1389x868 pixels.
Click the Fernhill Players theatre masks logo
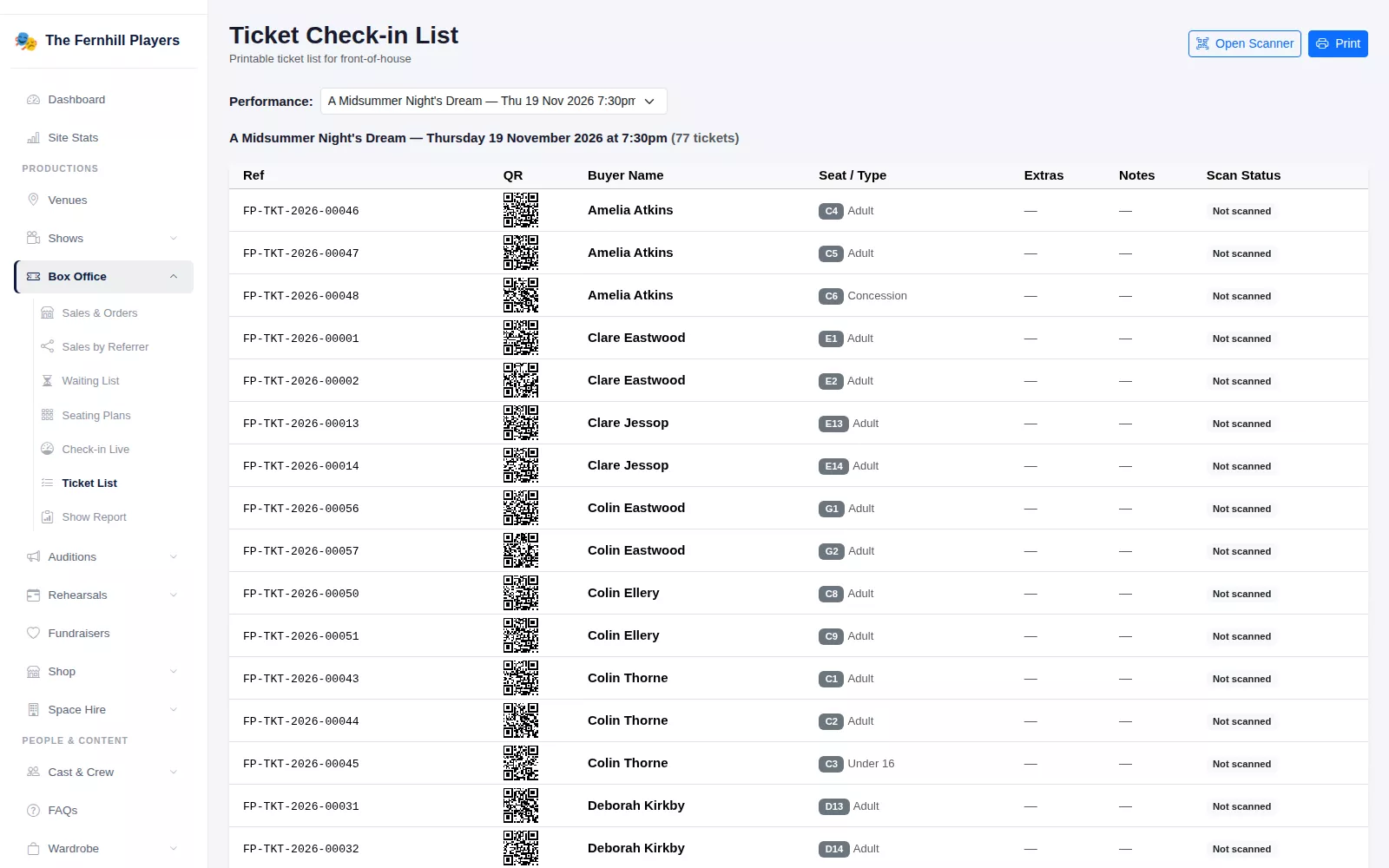tap(26, 41)
